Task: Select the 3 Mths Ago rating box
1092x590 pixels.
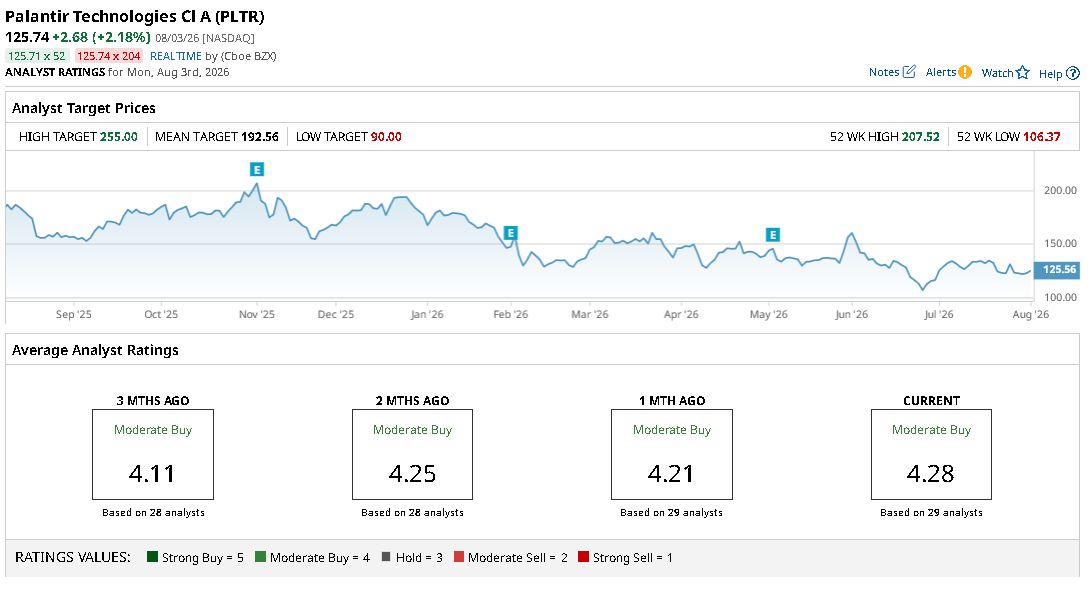Action: pos(153,454)
